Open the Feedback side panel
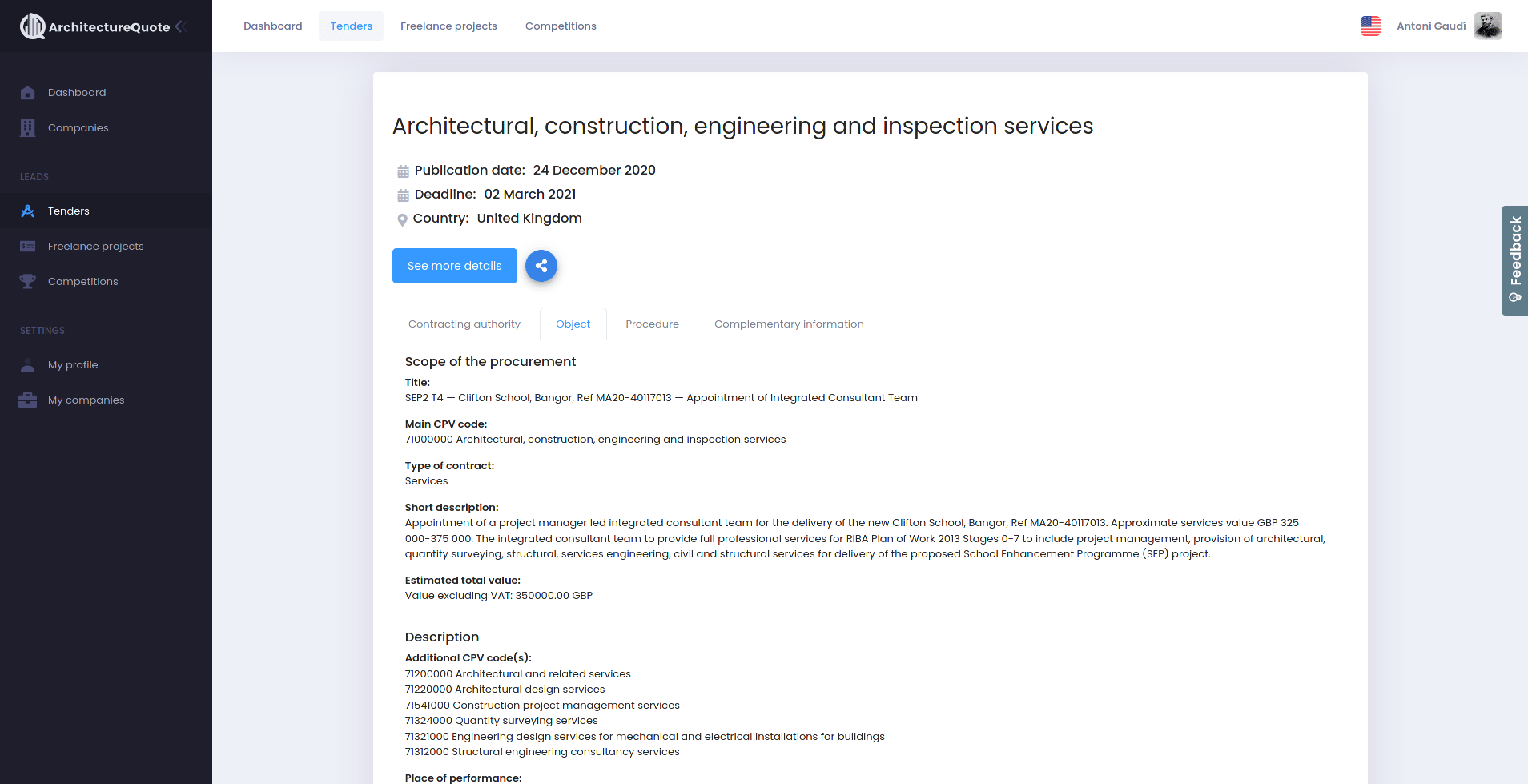 coord(1514,260)
